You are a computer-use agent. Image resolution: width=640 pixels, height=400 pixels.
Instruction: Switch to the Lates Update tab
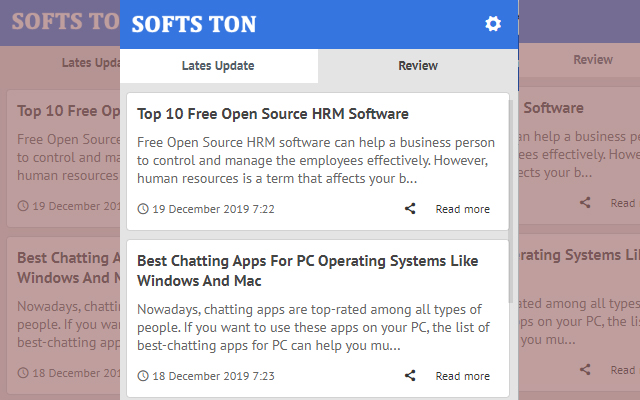click(219, 66)
